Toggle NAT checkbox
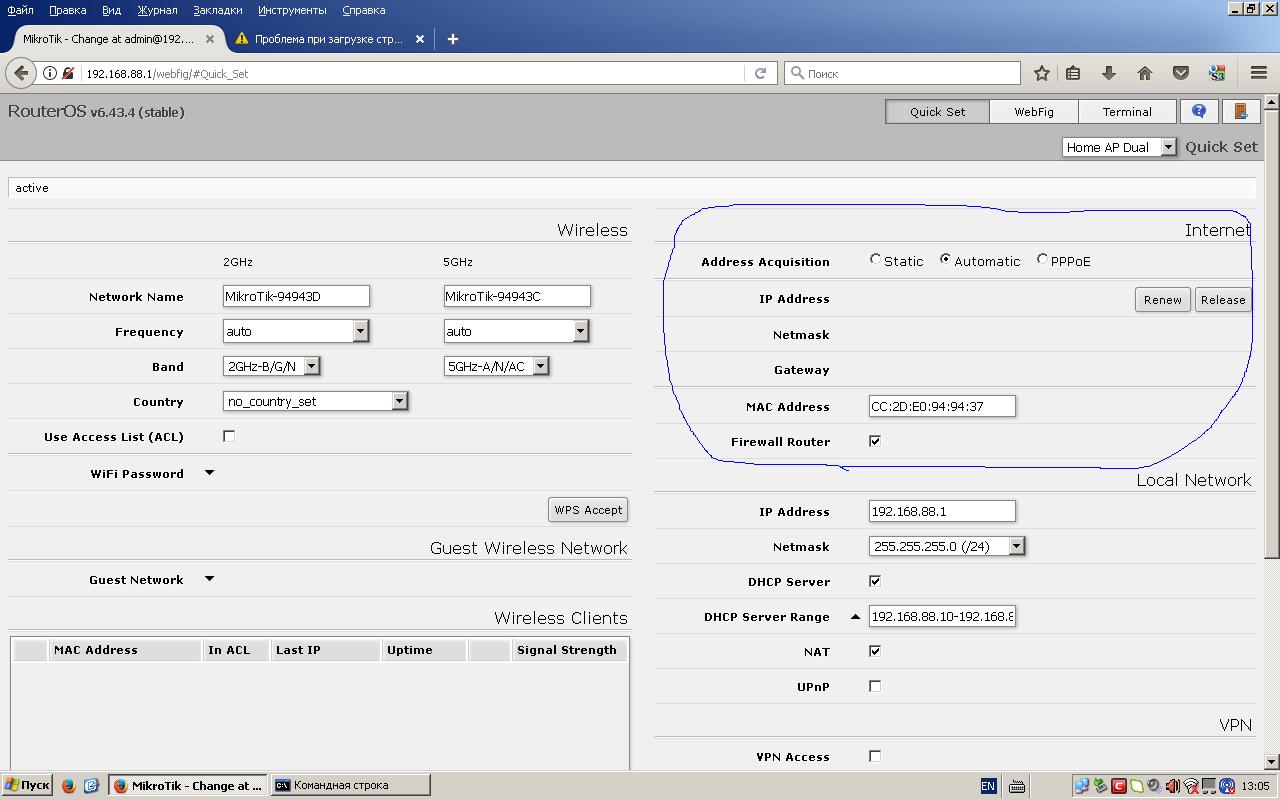 pos(875,651)
